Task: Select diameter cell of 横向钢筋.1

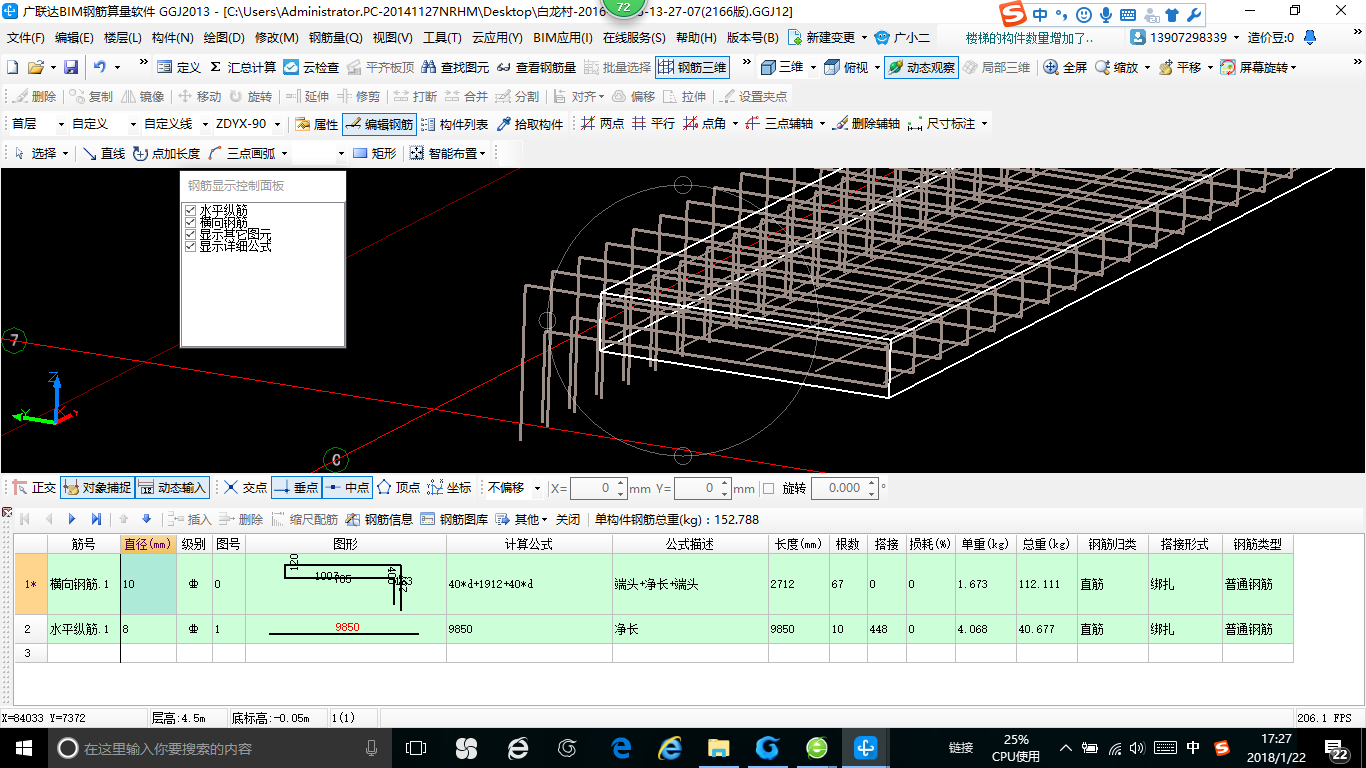Action: coord(148,583)
